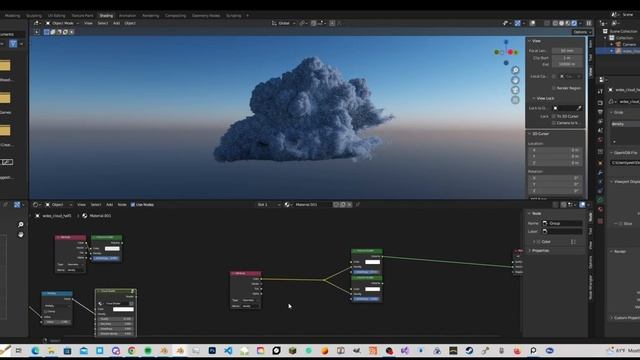This screenshot has height=360, width=640.
Task: Click the material browse sphere icon
Action: click(x=287, y=204)
